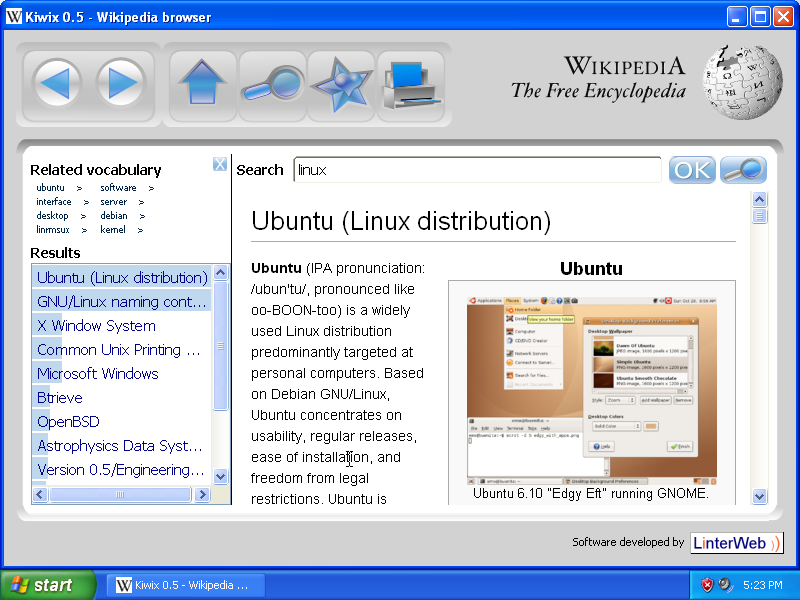The width and height of the screenshot is (800, 600).
Task: Click 'kernel' related vocabulary term
Action: tap(113, 229)
